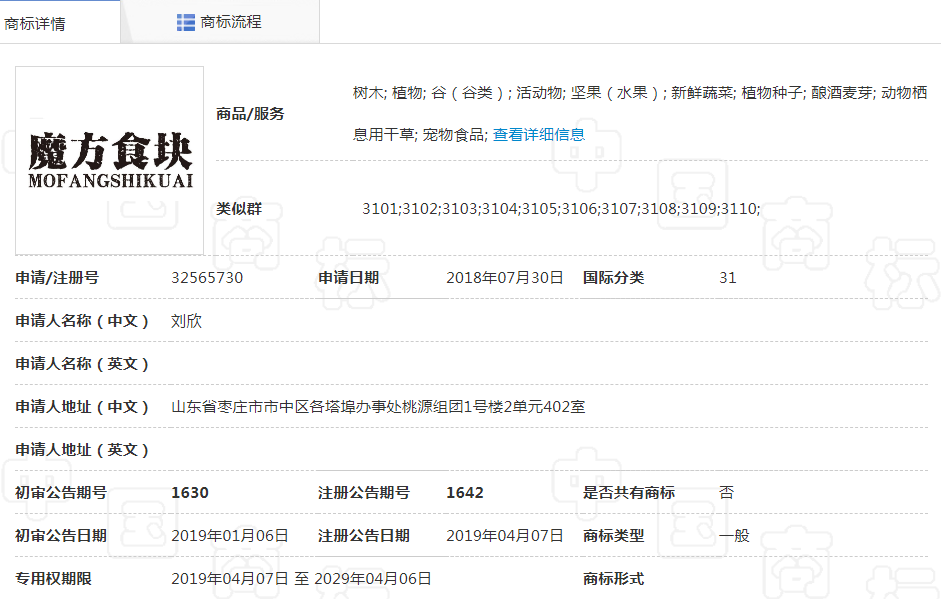Click the 专用权期限 date range
Screen dimensions: 941x599
coord(301,579)
